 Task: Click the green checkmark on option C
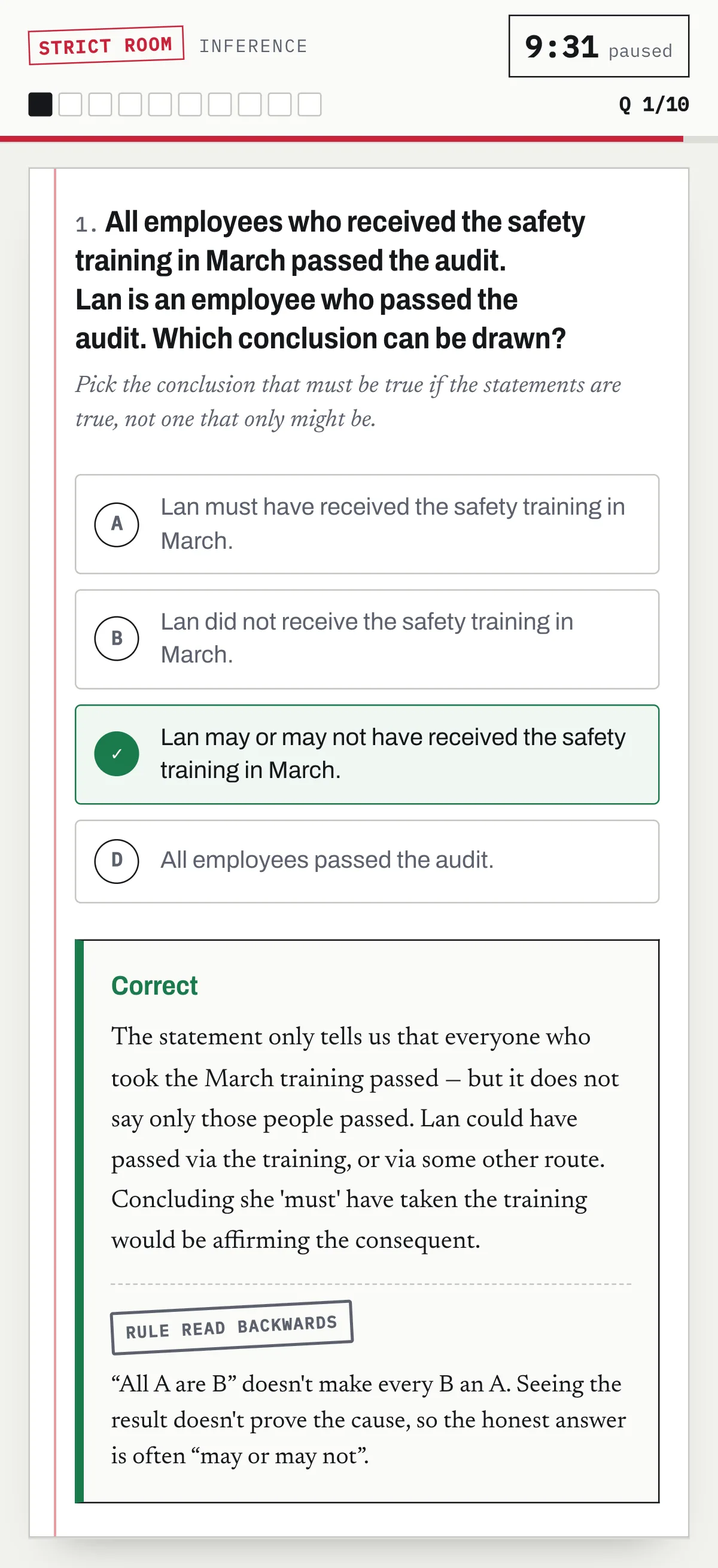pyautogui.click(x=116, y=753)
